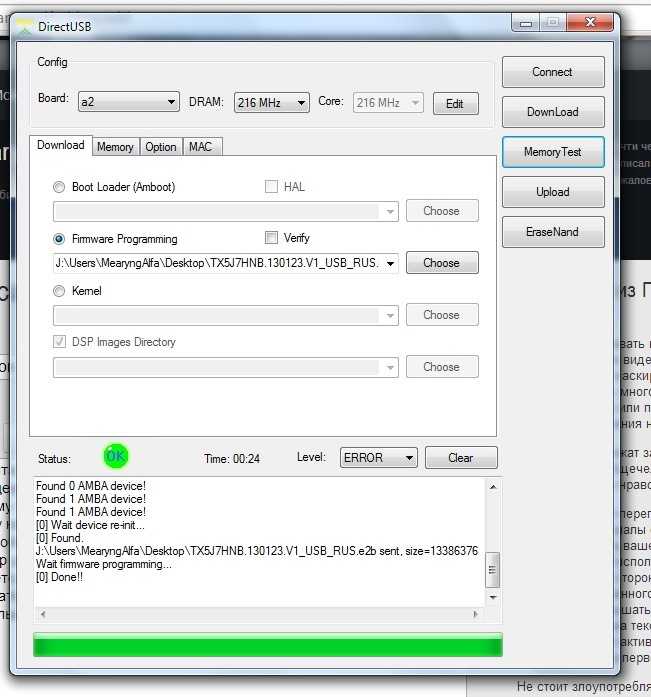Click the log horizontal scroll right arrow
The height and width of the screenshot is (697, 651).
475,614
